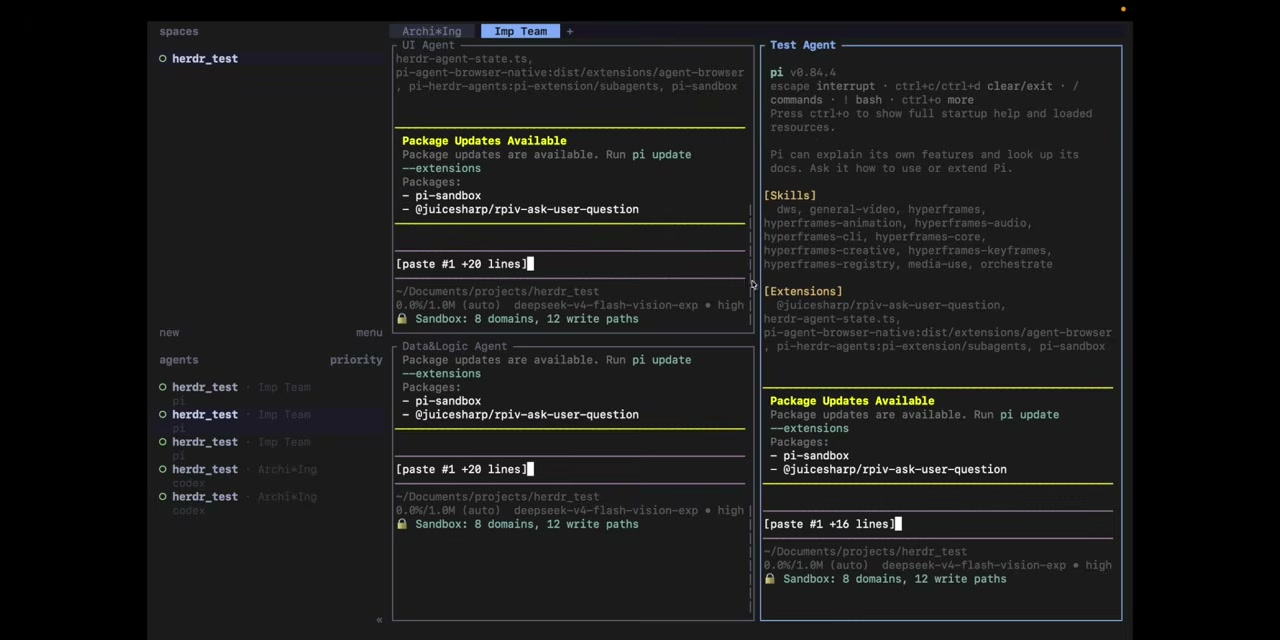Select the Imp Team tab

click(520, 31)
